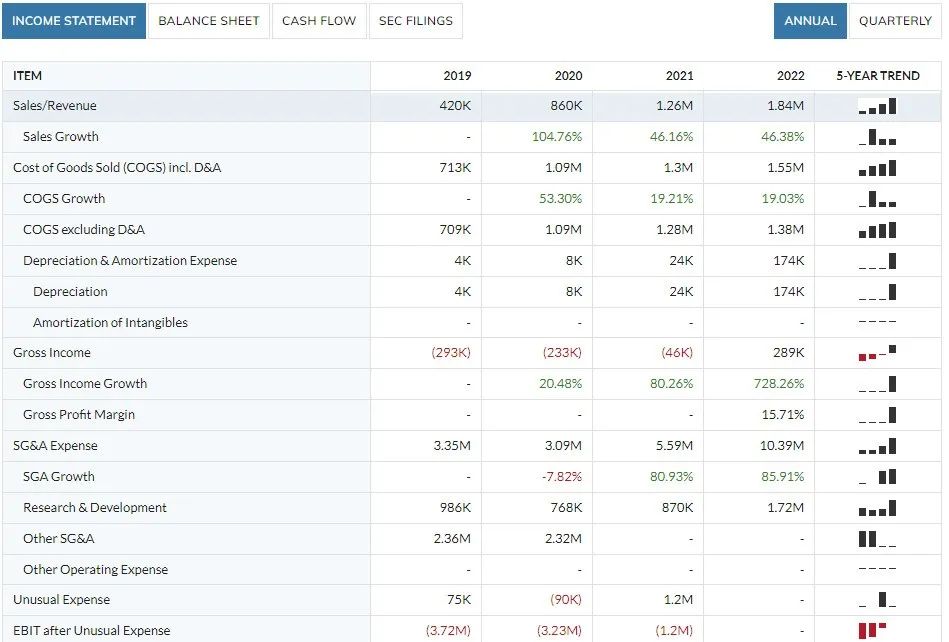Switch to the Cash Flow tab
949x642 pixels.
pyautogui.click(x=319, y=21)
